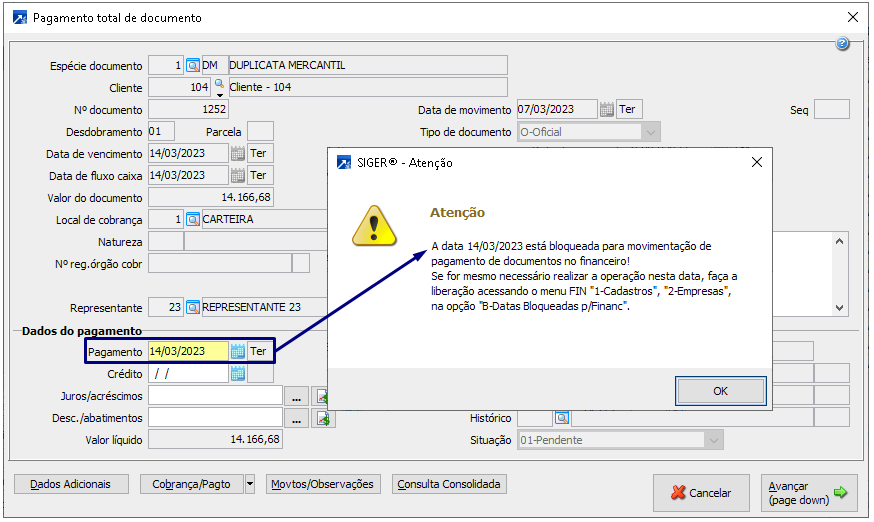Open calendar for Data de movimento
This screenshot has height=522, width=874.
[x=606, y=110]
